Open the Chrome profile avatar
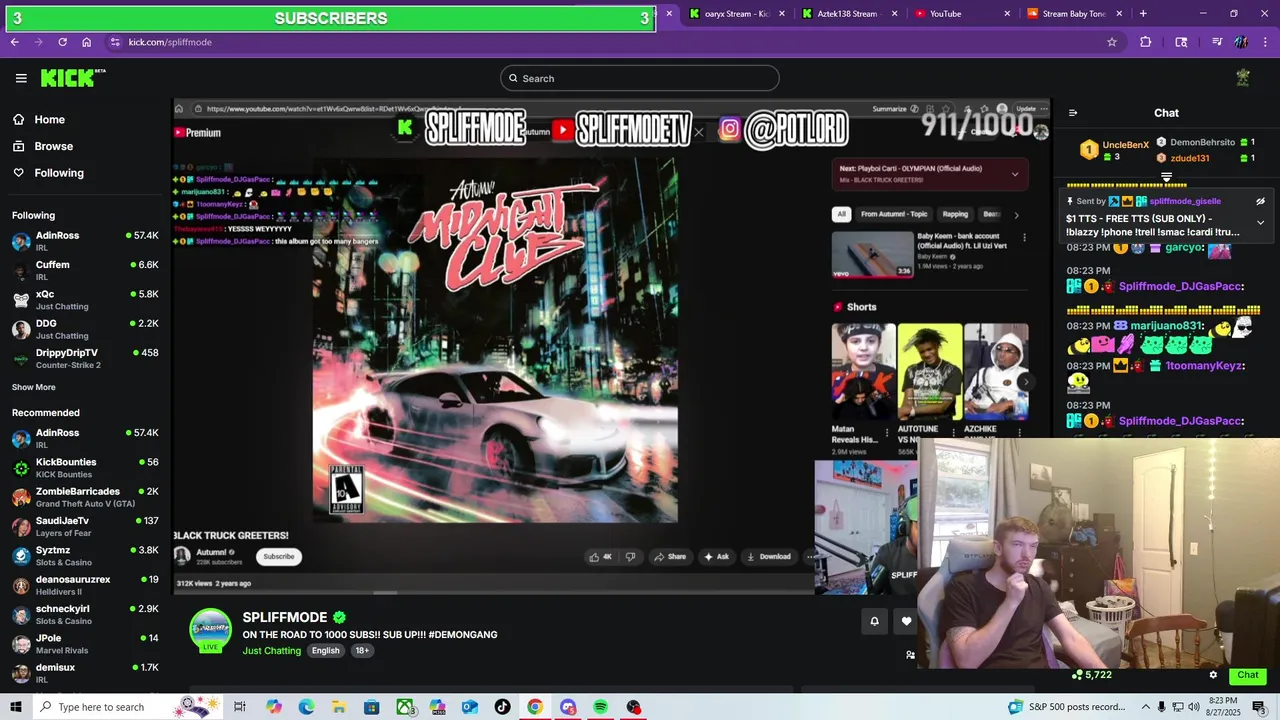 (1241, 42)
